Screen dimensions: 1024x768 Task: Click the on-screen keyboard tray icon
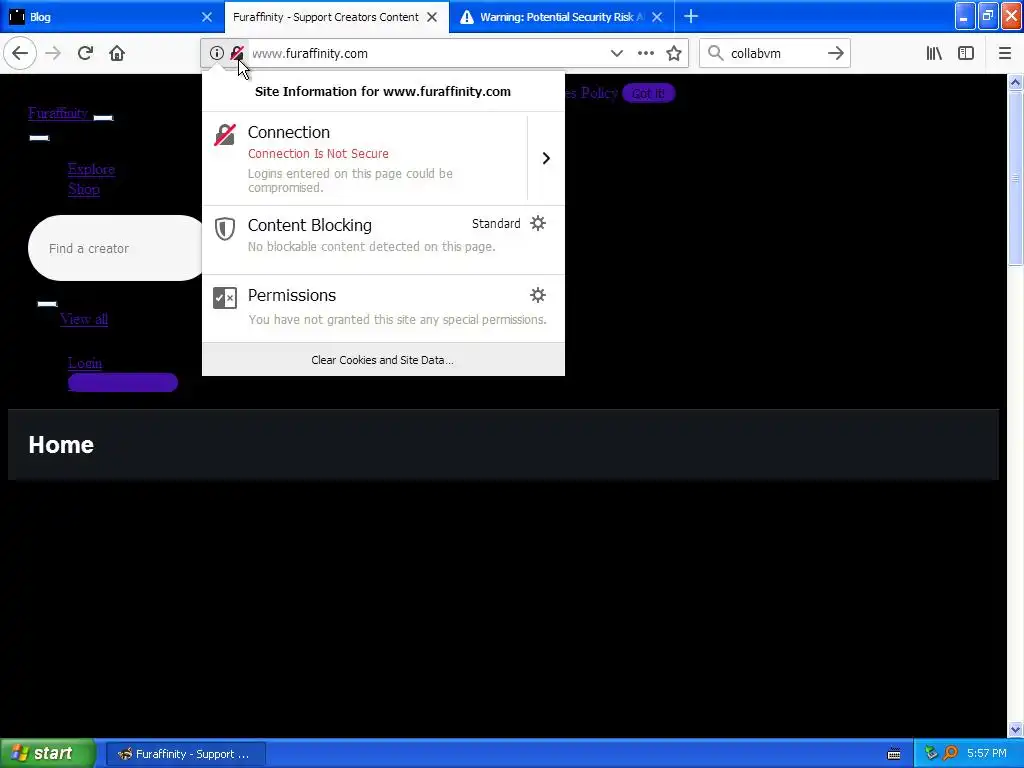[x=894, y=754]
